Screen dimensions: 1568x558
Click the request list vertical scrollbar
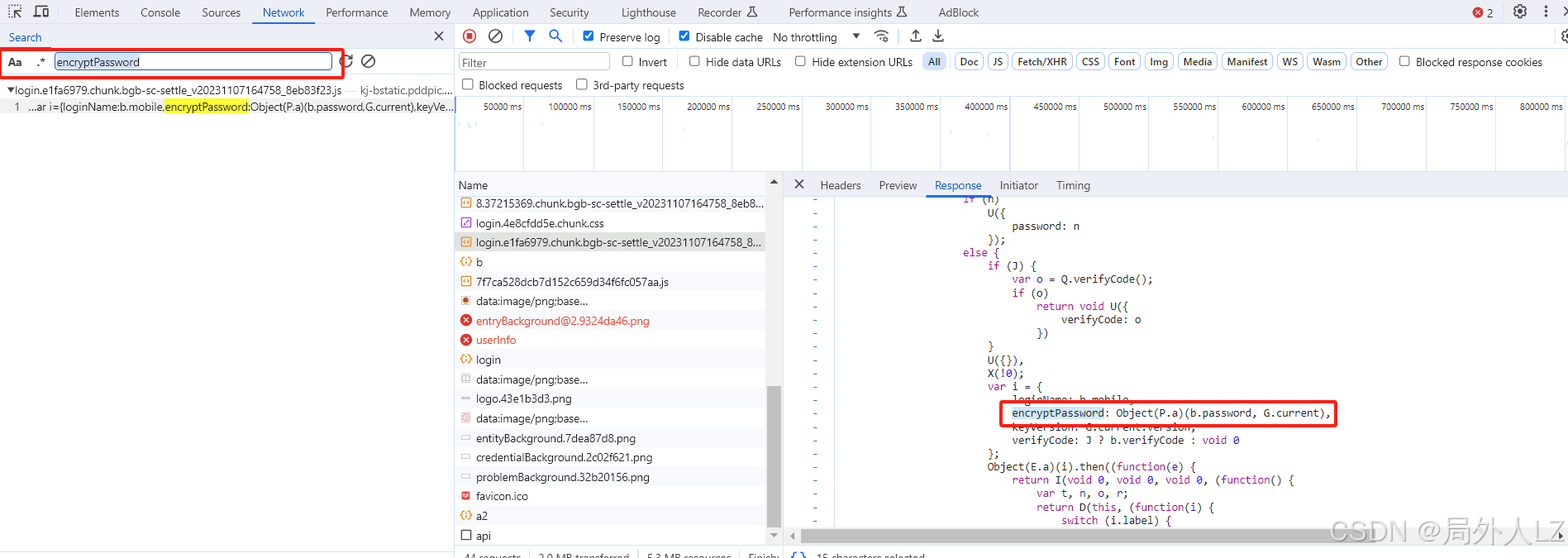pyautogui.click(x=774, y=456)
